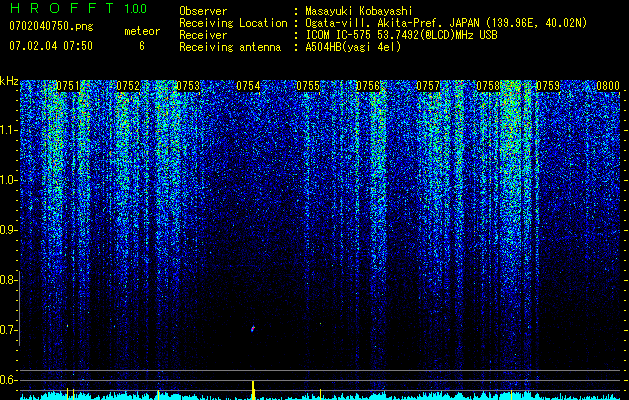Click the 1.0 kHz frequency label
This screenshot has height=400, width=629.
8,180
